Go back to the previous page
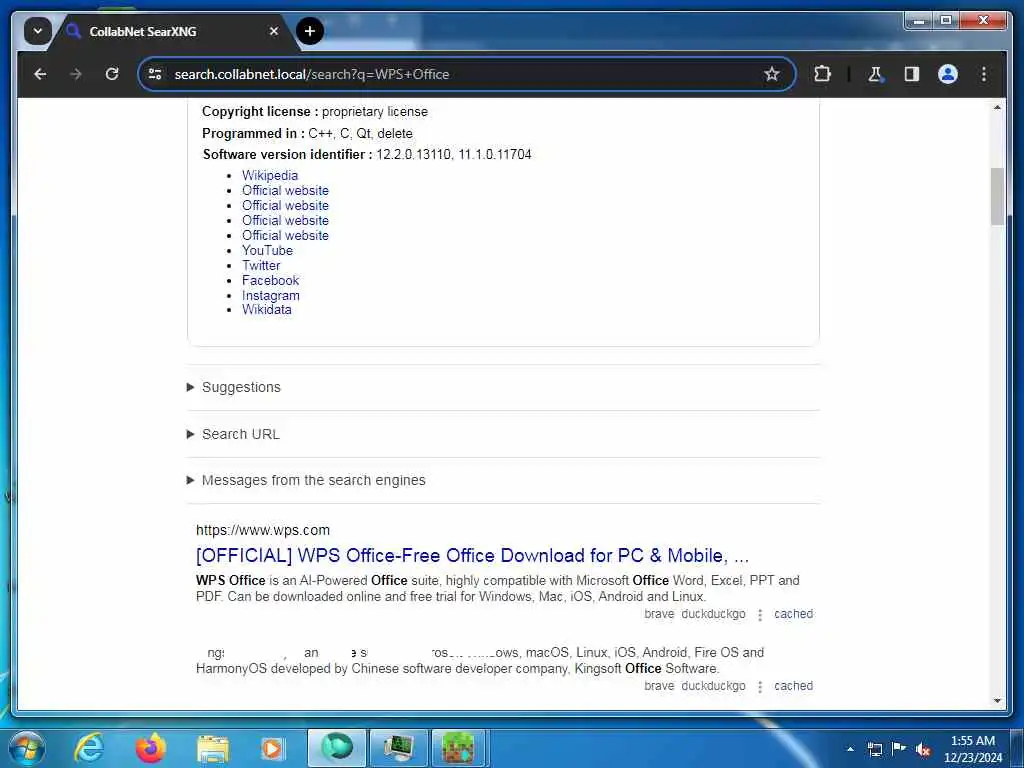Viewport: 1024px width, 768px height. click(40, 74)
